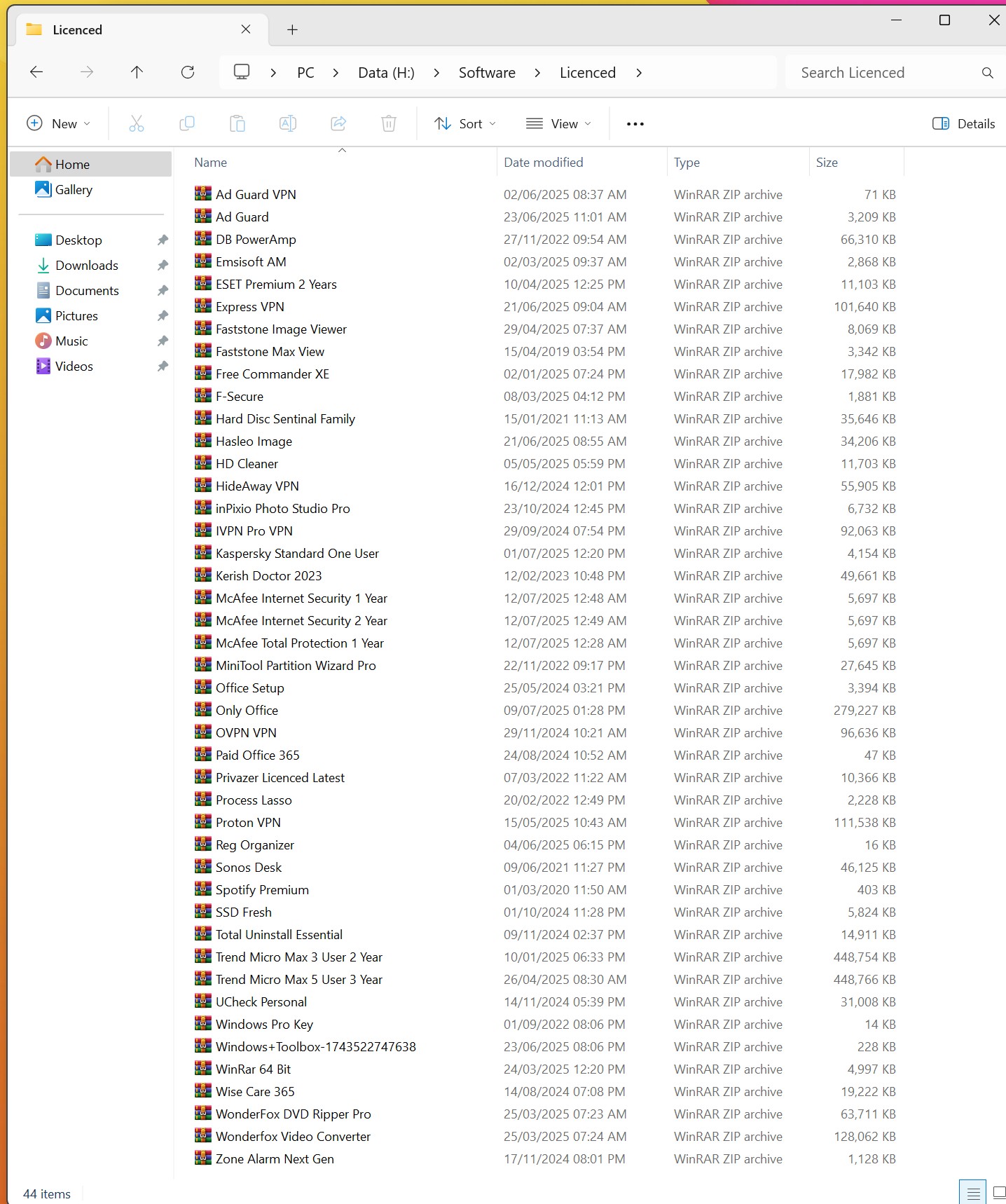Open the New dropdown menu
Viewport: 1006px width, 1204px height.
click(x=59, y=124)
